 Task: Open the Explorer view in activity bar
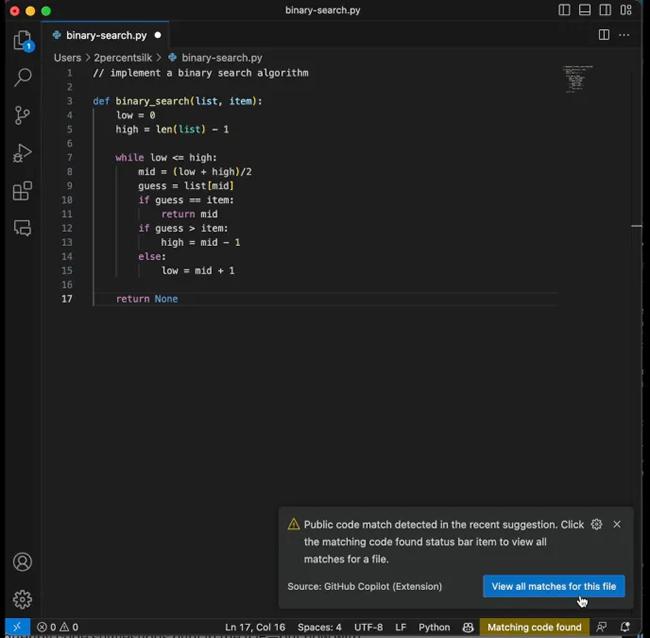click(x=22, y=41)
